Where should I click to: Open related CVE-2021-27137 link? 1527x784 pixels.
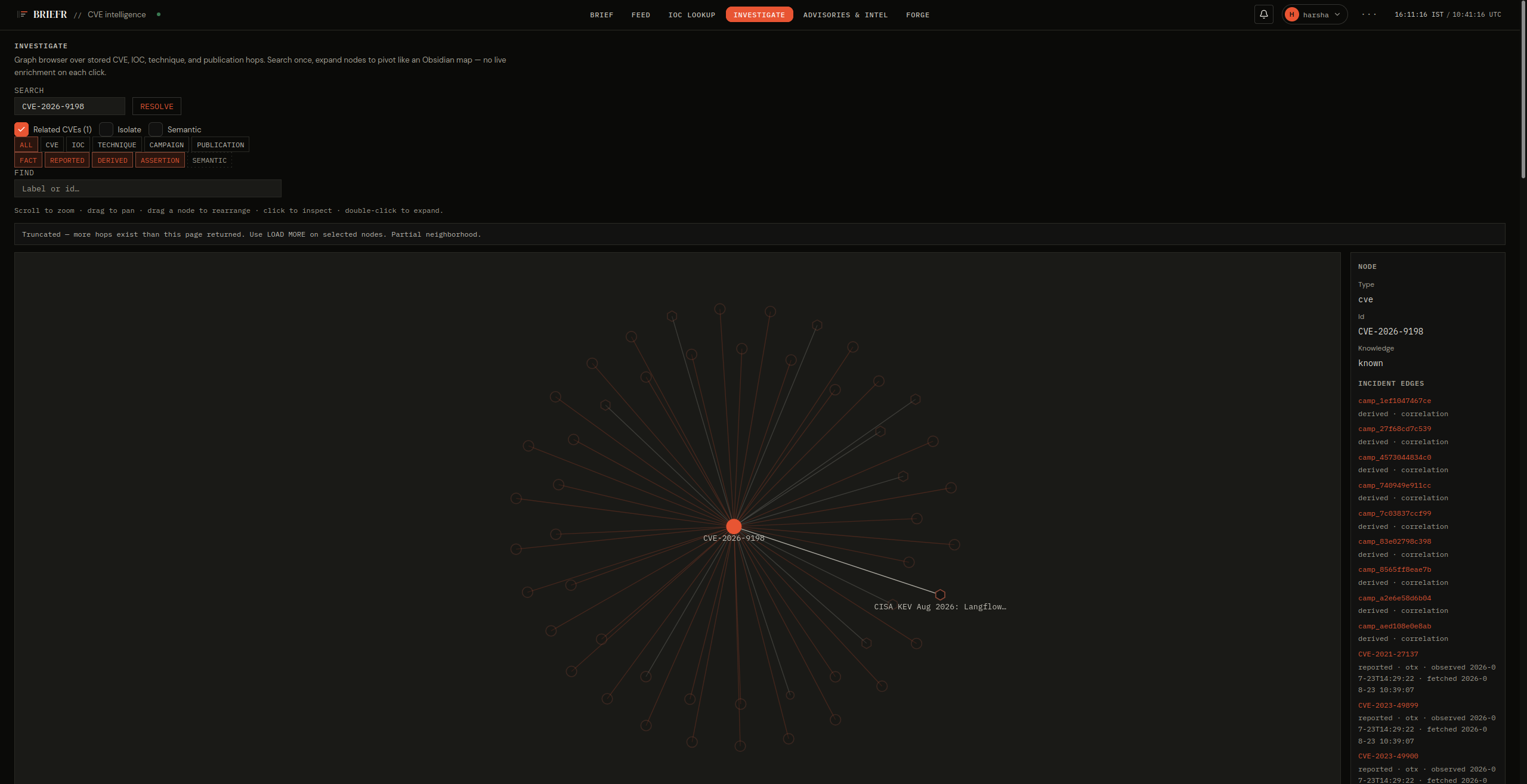click(1388, 654)
